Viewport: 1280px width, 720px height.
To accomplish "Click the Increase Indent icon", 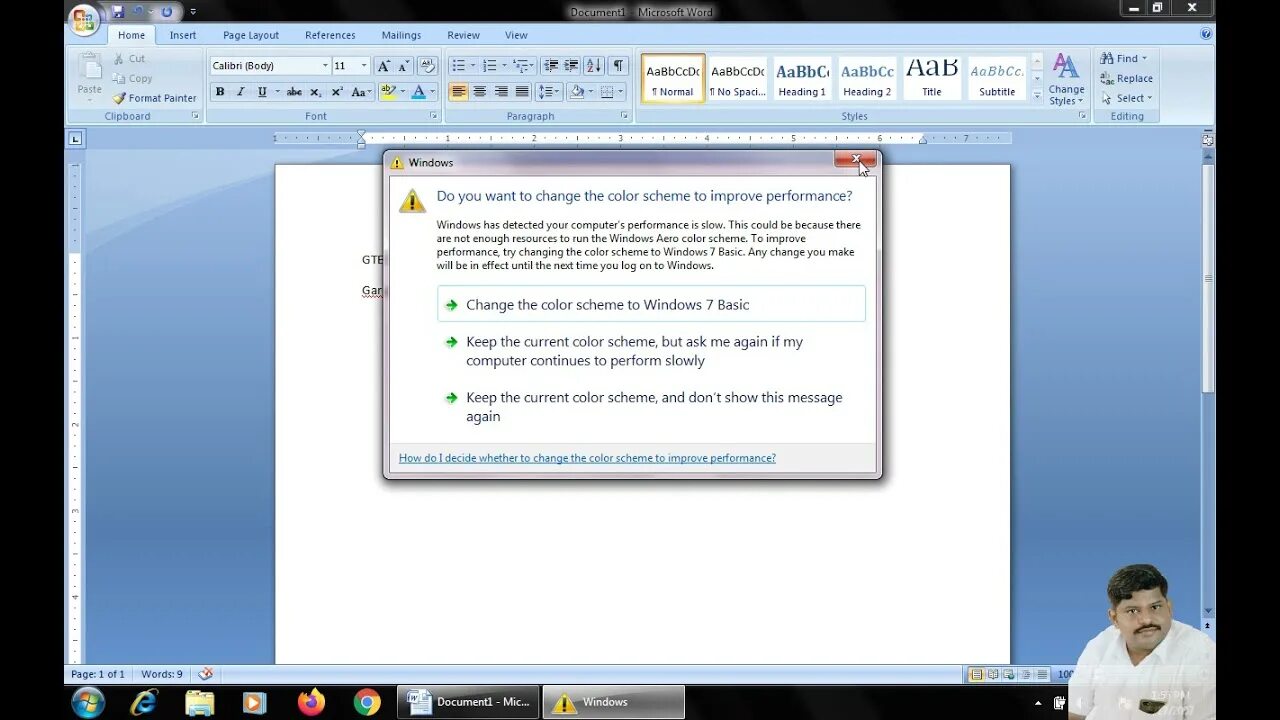I will click(x=572, y=66).
